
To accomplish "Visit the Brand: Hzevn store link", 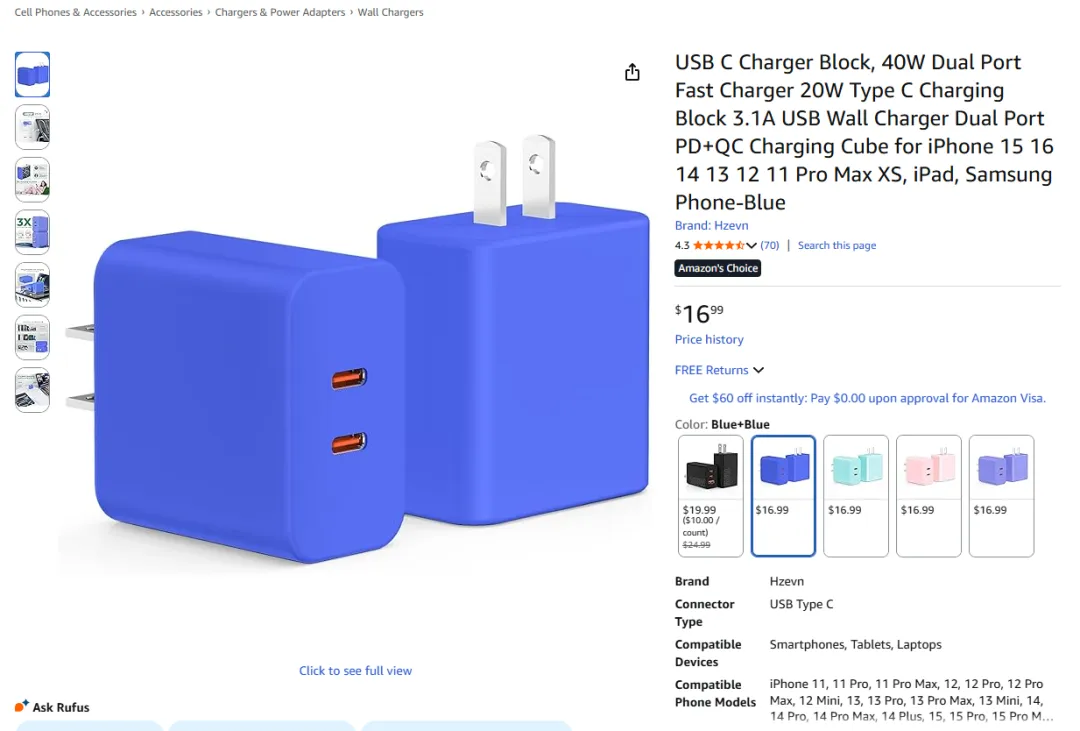I will [712, 225].
